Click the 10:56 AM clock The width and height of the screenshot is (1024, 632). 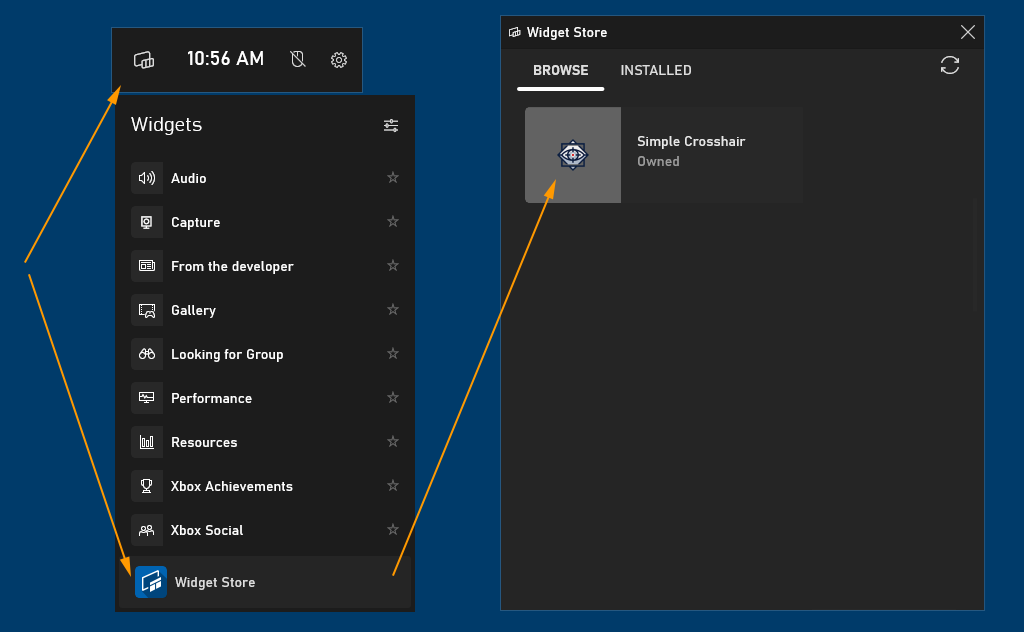pos(225,59)
